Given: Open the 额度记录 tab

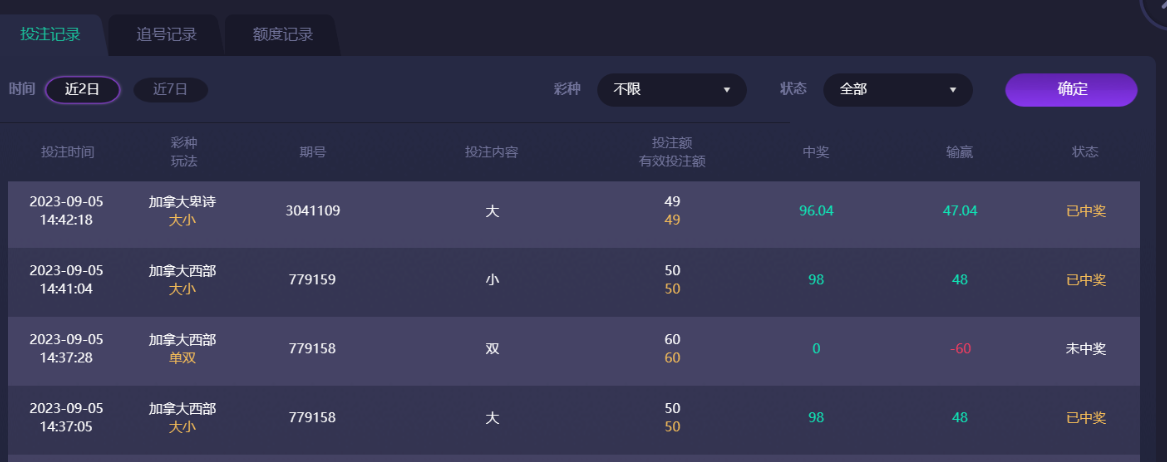Looking at the screenshot, I should (283, 35).
